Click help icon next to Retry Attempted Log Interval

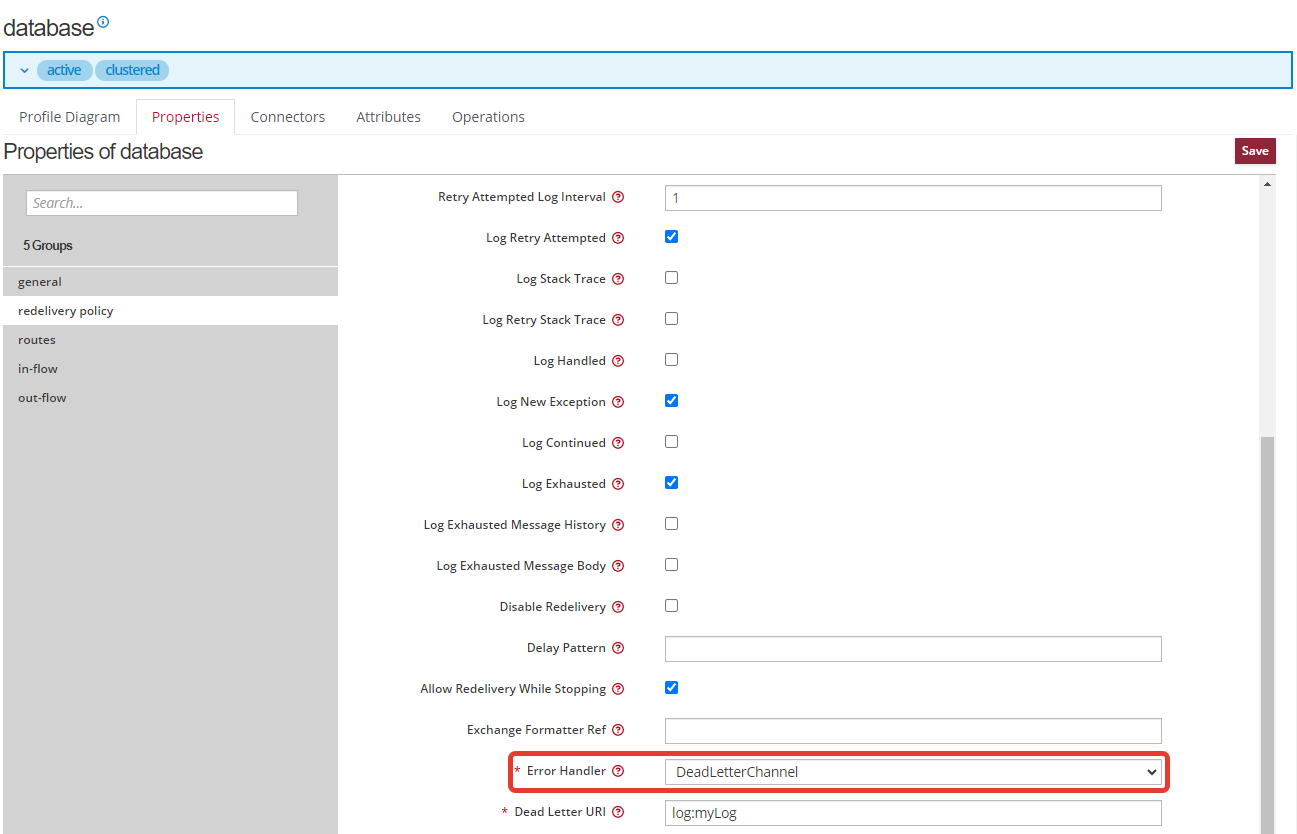pos(618,198)
